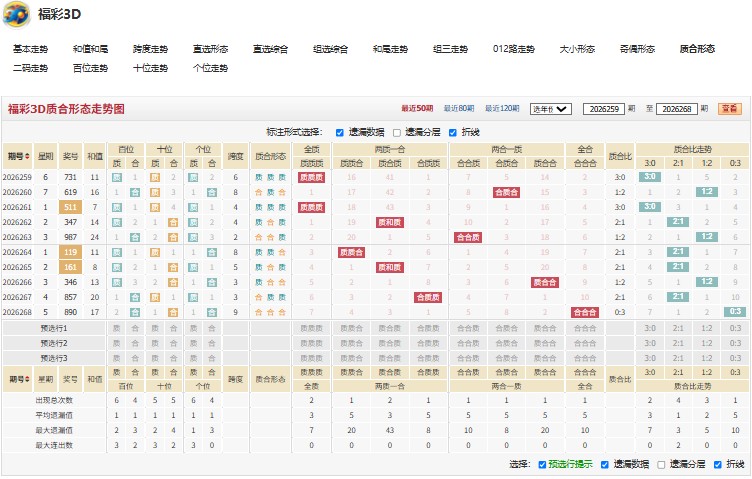
Task: Click the 预选行3 row label
Action: (54, 358)
